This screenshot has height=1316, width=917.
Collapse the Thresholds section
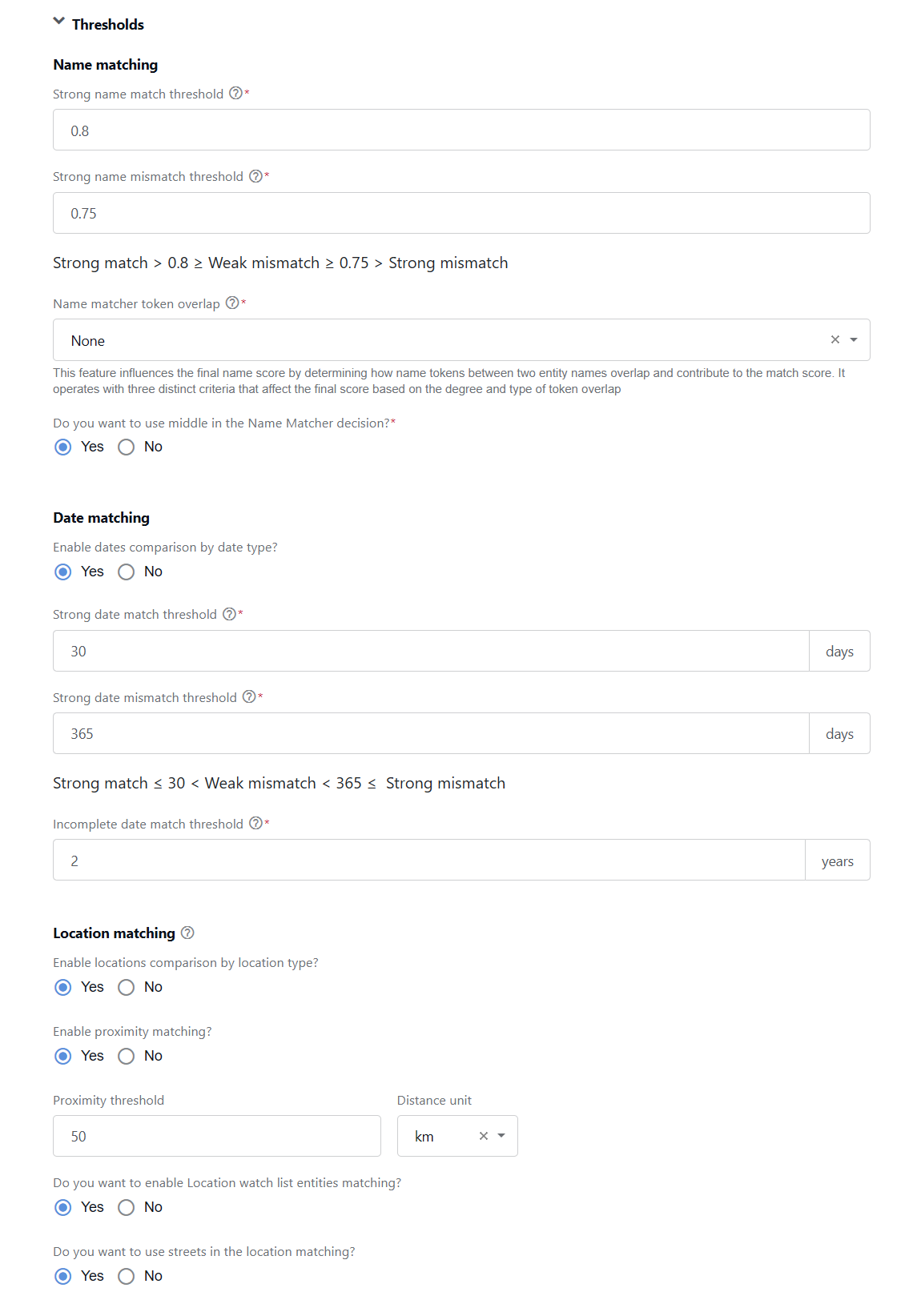tap(58, 22)
